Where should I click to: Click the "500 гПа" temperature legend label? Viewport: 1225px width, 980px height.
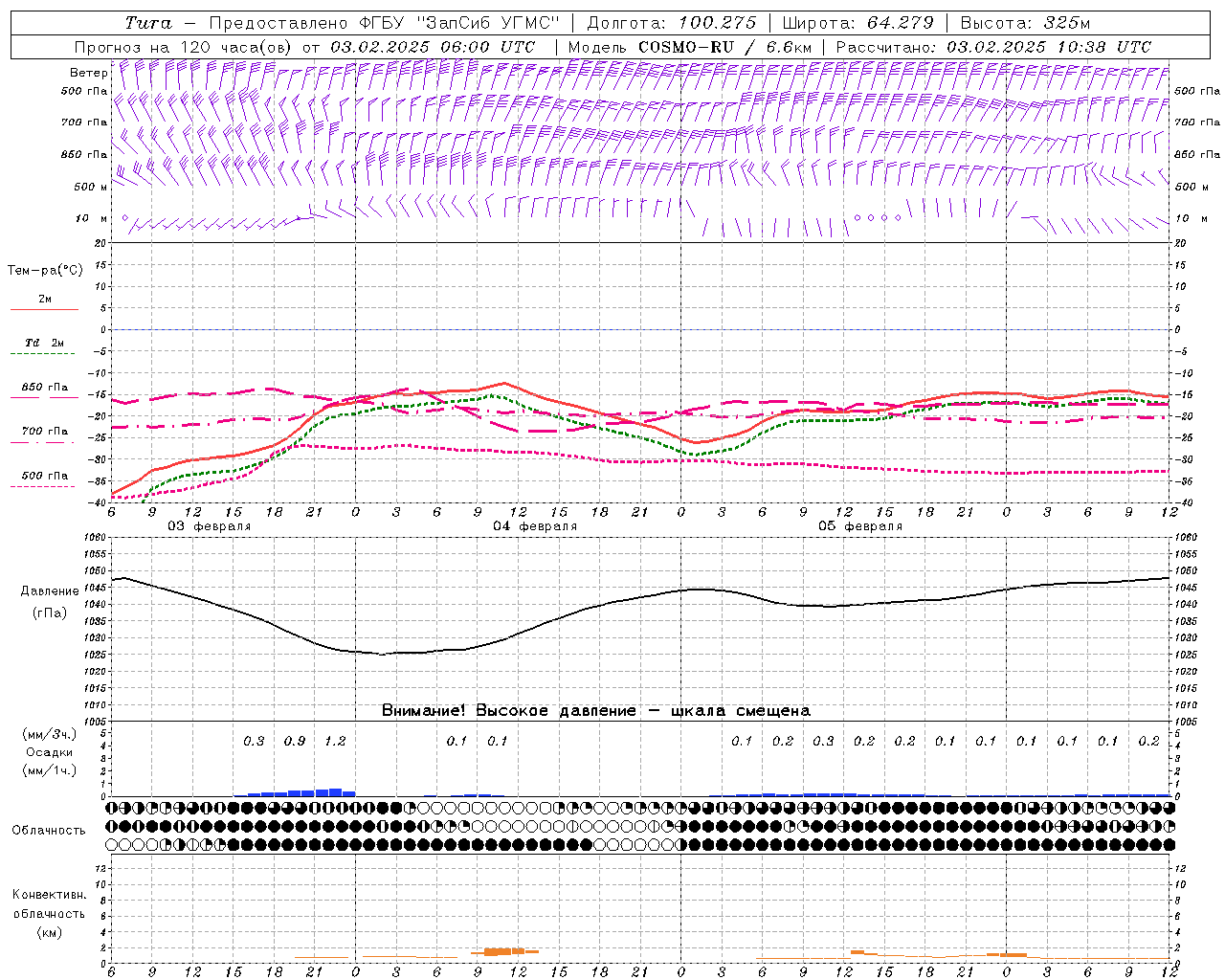coord(45,476)
